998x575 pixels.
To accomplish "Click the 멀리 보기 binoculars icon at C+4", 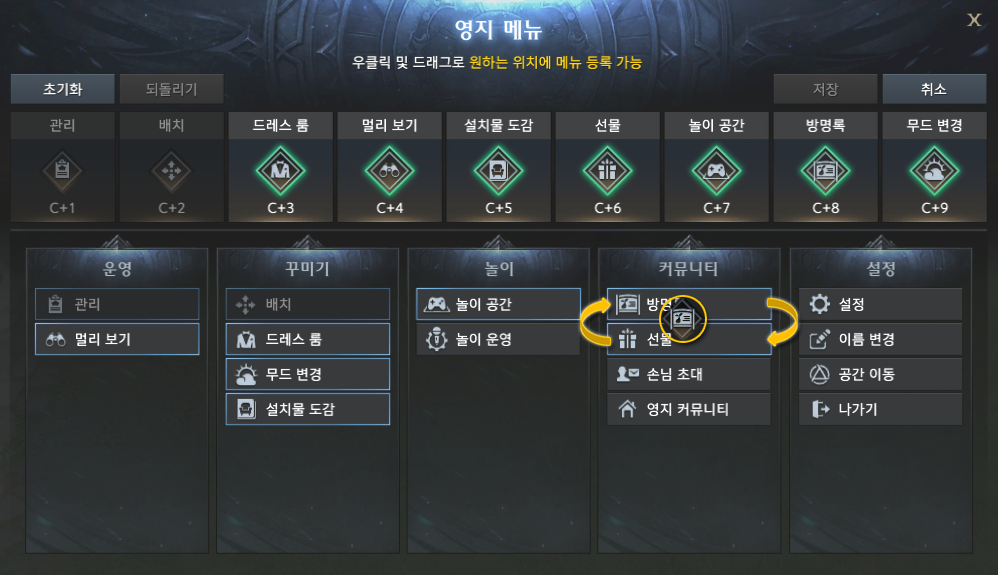I will coord(390,171).
